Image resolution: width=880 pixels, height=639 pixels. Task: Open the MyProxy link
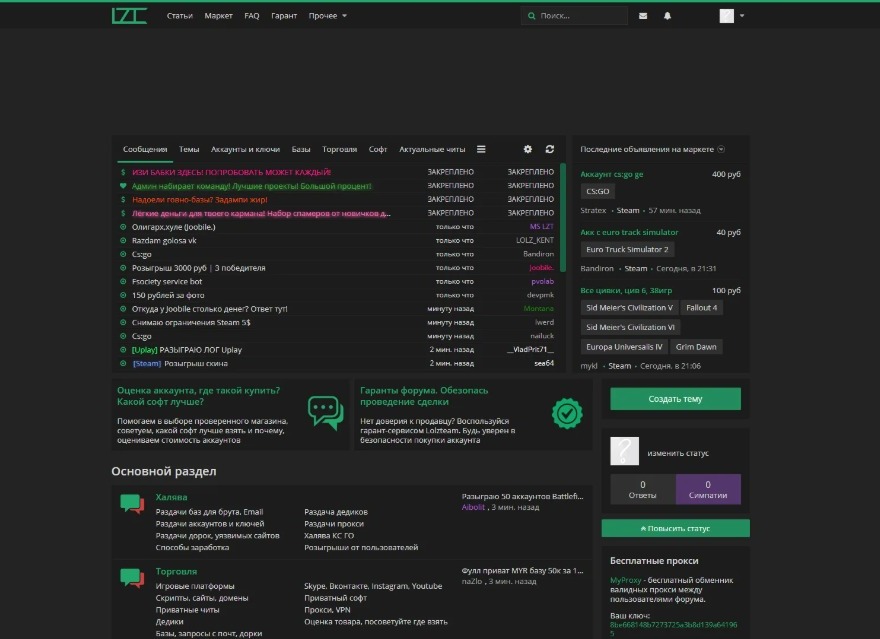pos(627,580)
